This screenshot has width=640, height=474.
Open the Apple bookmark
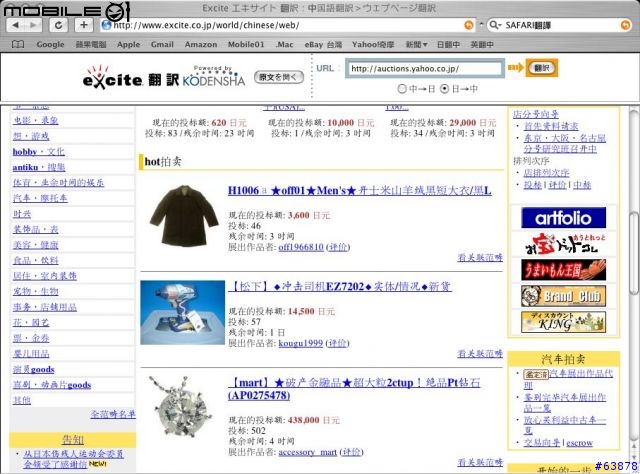click(128, 44)
